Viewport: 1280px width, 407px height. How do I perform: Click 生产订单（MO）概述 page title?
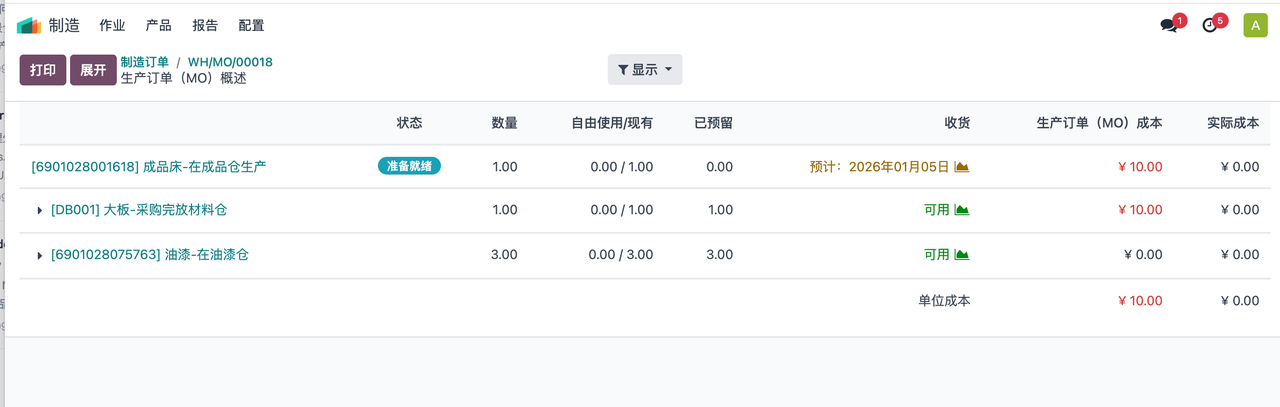(x=183, y=78)
